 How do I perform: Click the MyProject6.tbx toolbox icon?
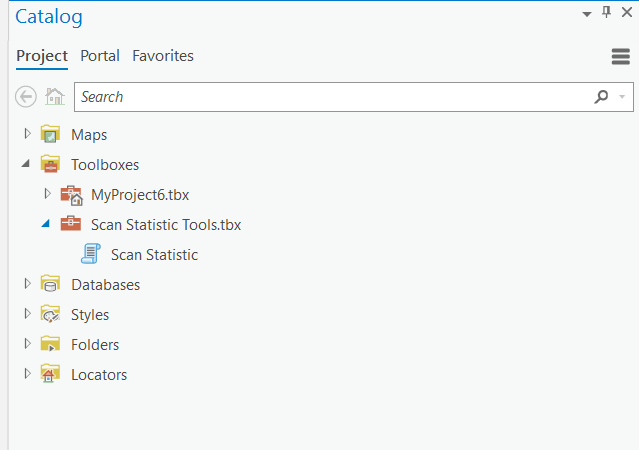71,195
